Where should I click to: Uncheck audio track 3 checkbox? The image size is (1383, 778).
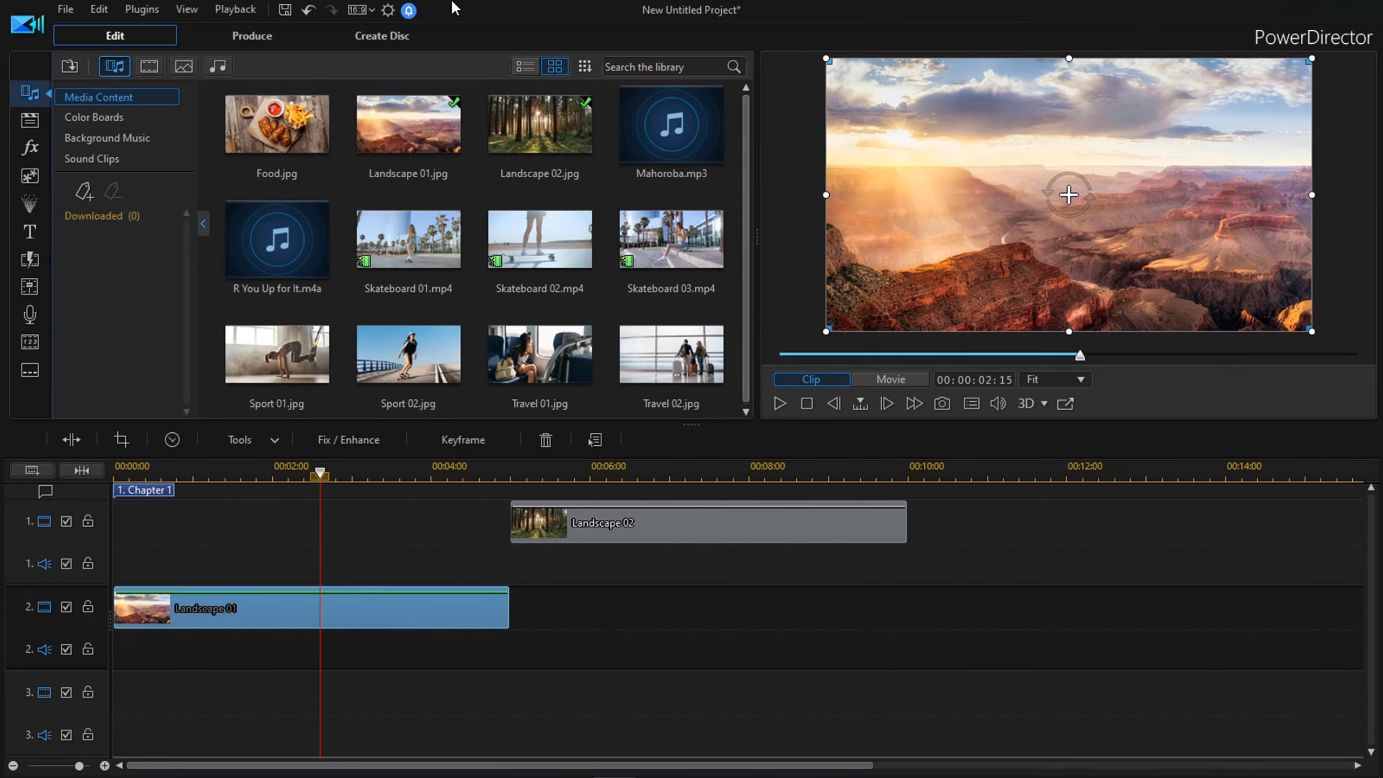click(67, 735)
